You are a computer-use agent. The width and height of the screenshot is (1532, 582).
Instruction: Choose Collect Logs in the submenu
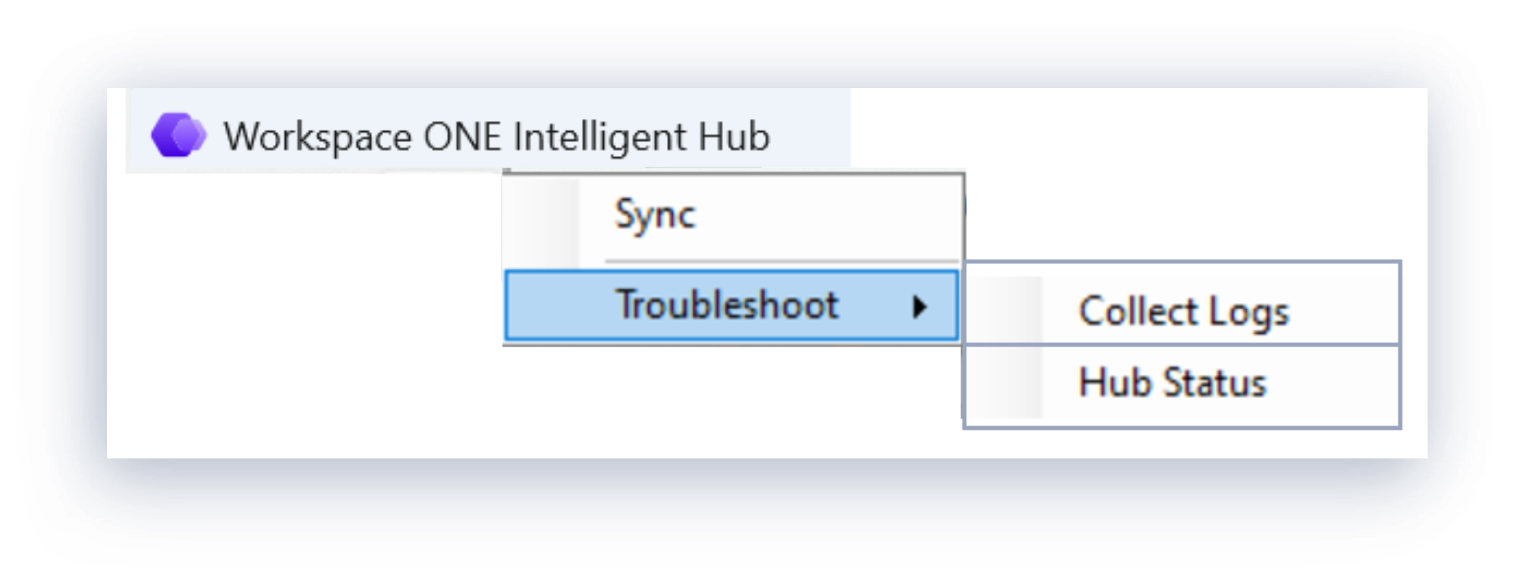pos(1183,312)
